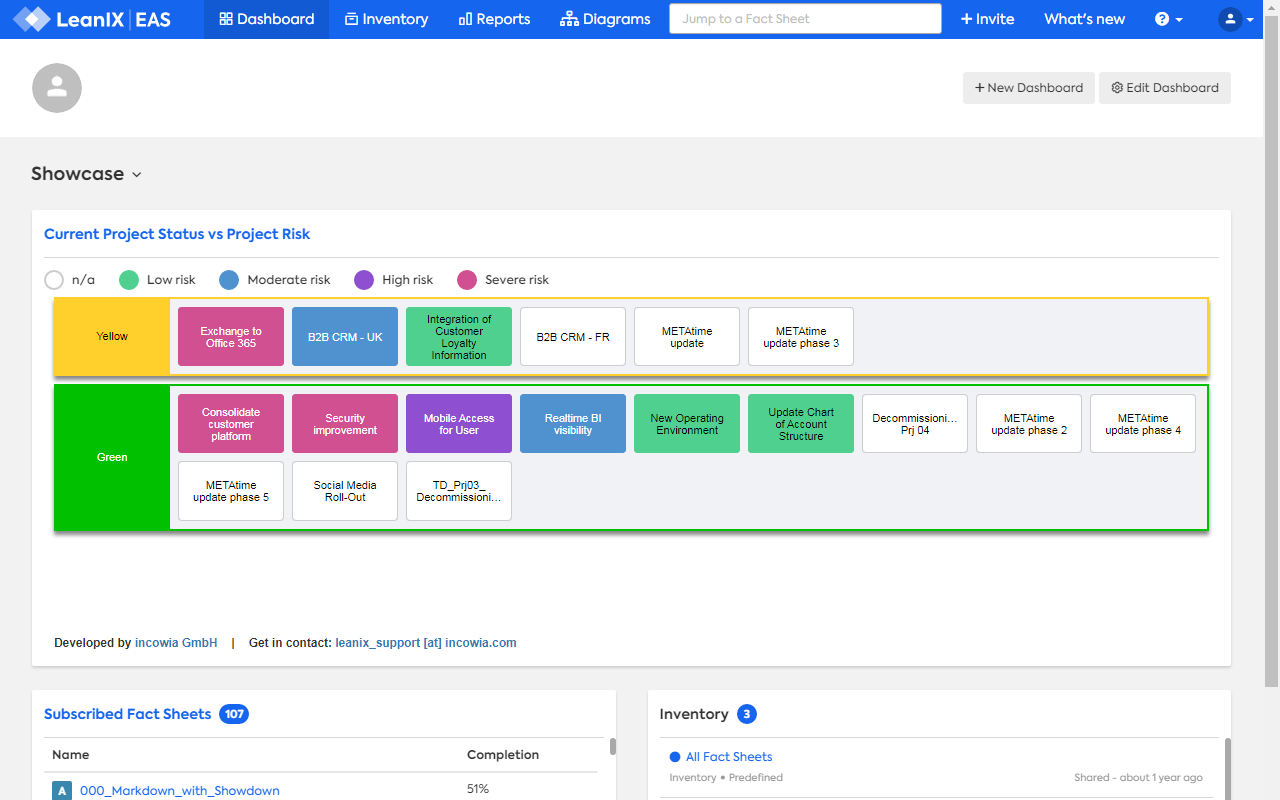Click the Completion column header
The image size is (1280, 800).
[x=503, y=755]
